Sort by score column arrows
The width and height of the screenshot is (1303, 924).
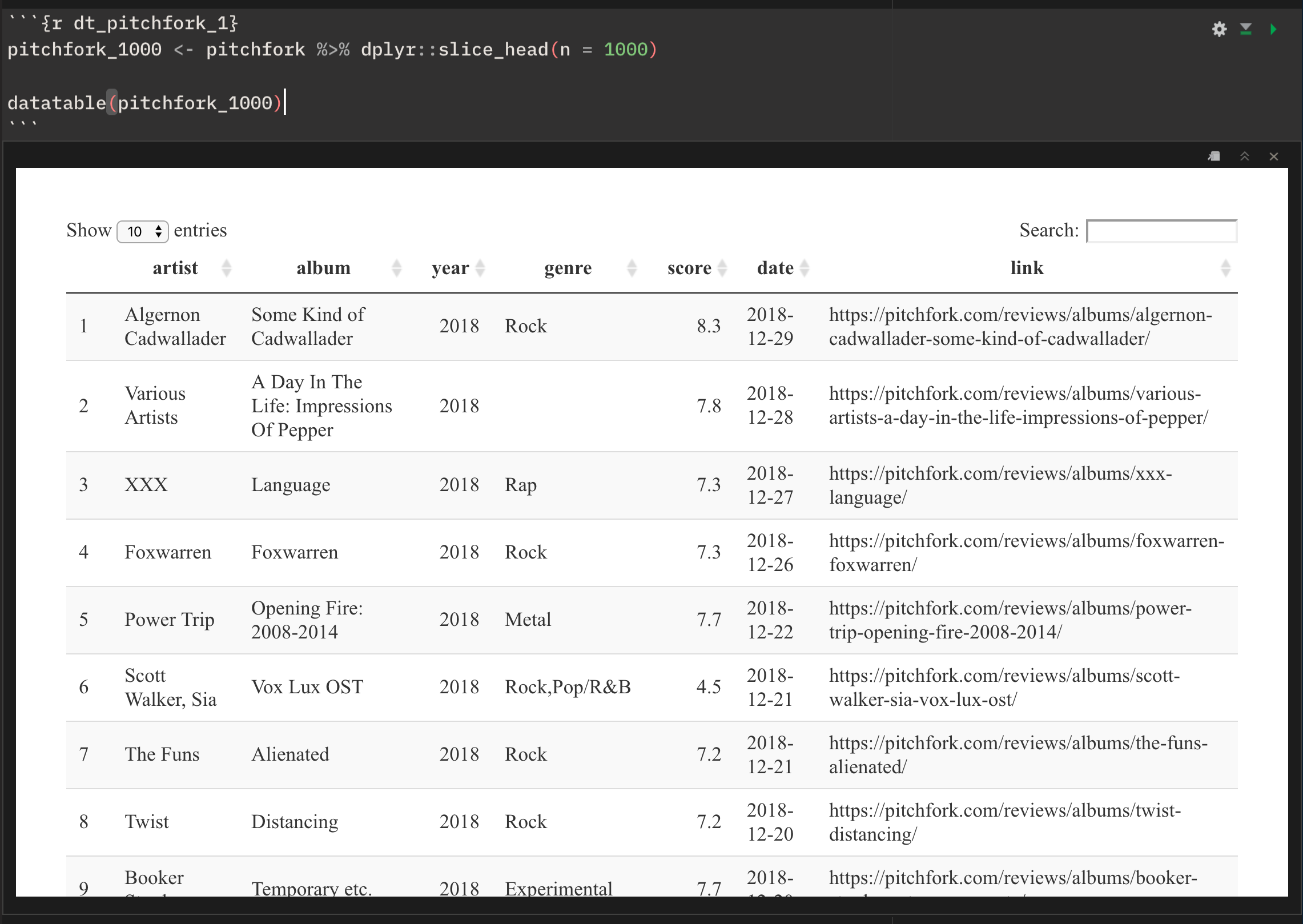[x=722, y=268]
